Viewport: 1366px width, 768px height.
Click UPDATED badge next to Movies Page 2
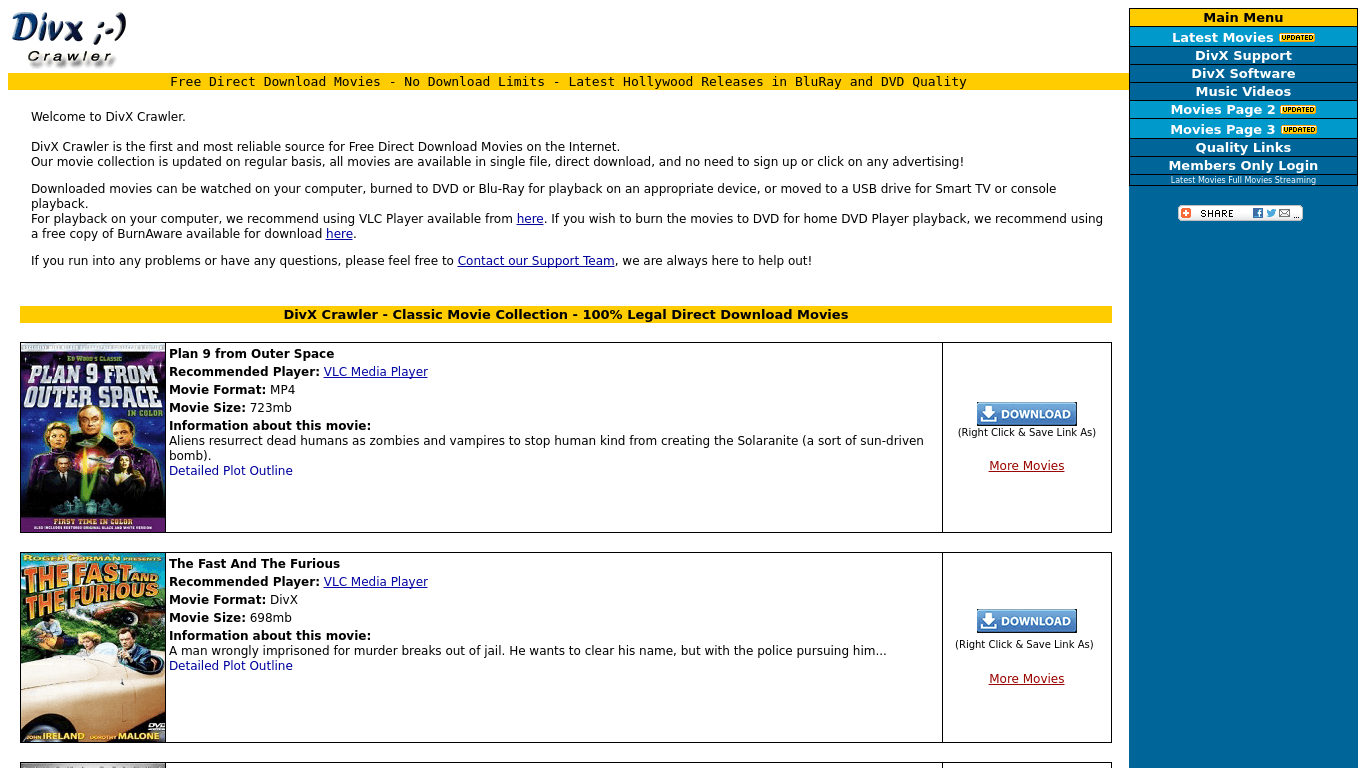(x=1298, y=110)
